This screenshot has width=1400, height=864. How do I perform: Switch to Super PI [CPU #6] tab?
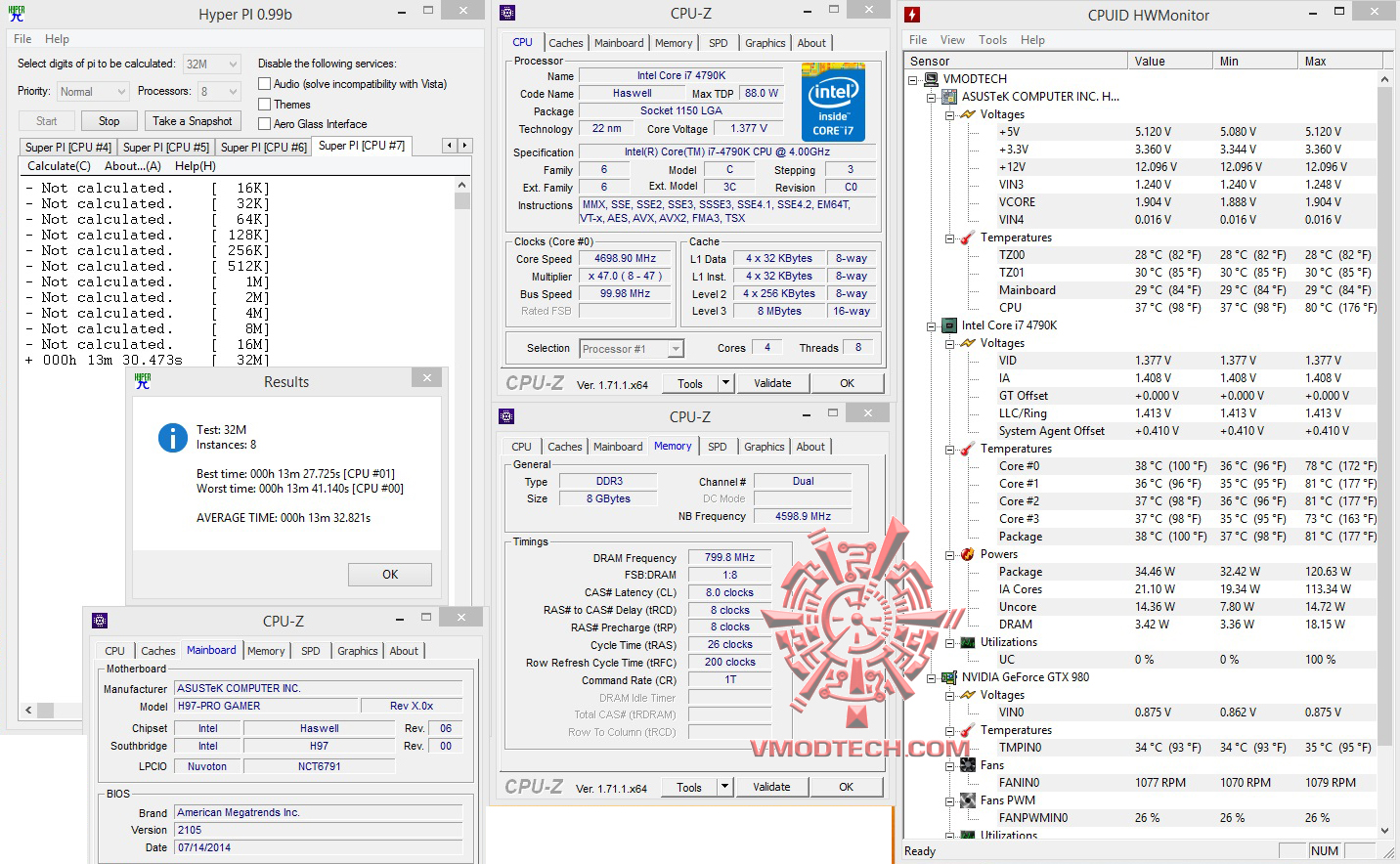[x=264, y=148]
